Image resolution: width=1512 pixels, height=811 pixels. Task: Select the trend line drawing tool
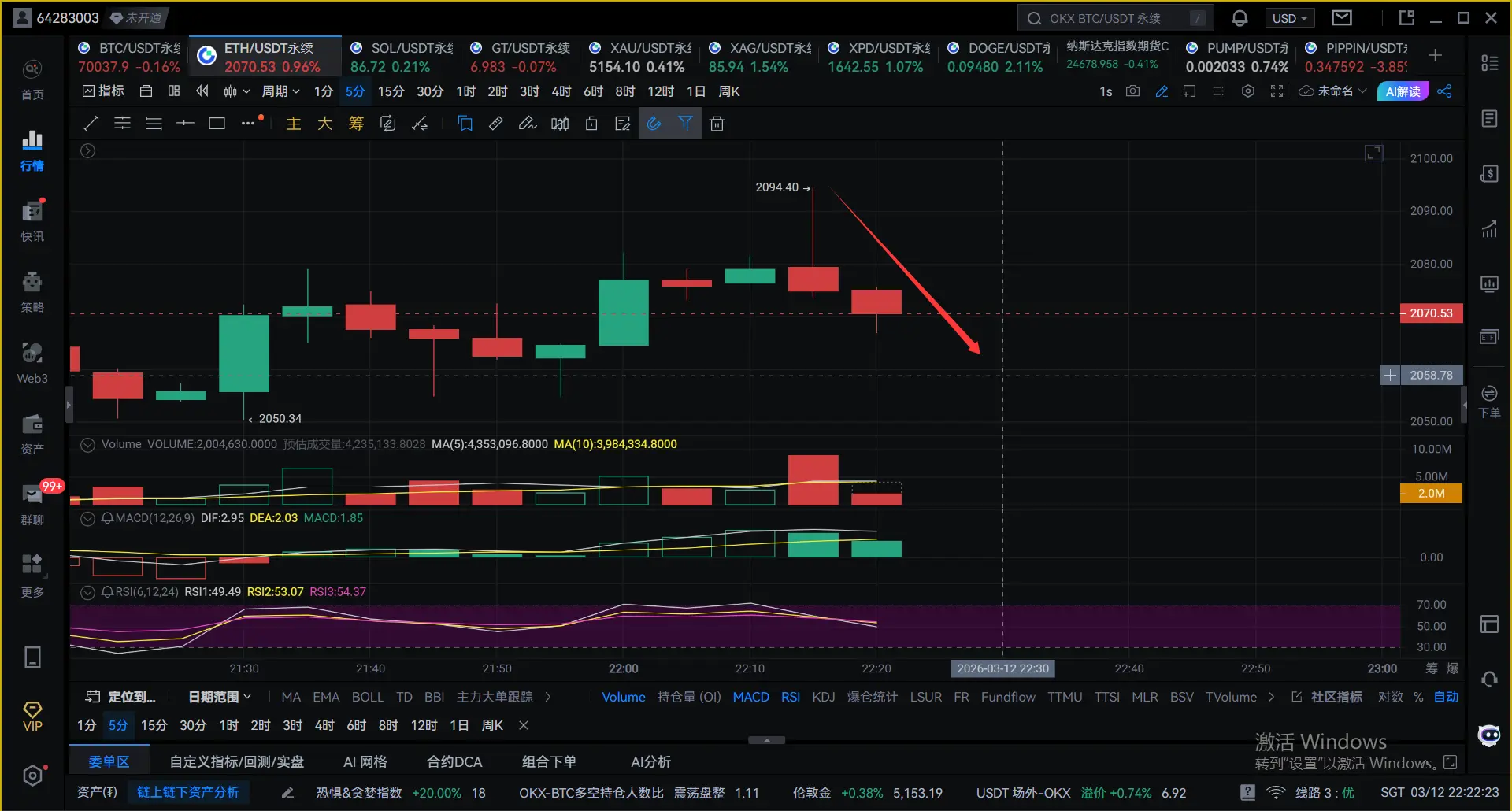[91, 124]
